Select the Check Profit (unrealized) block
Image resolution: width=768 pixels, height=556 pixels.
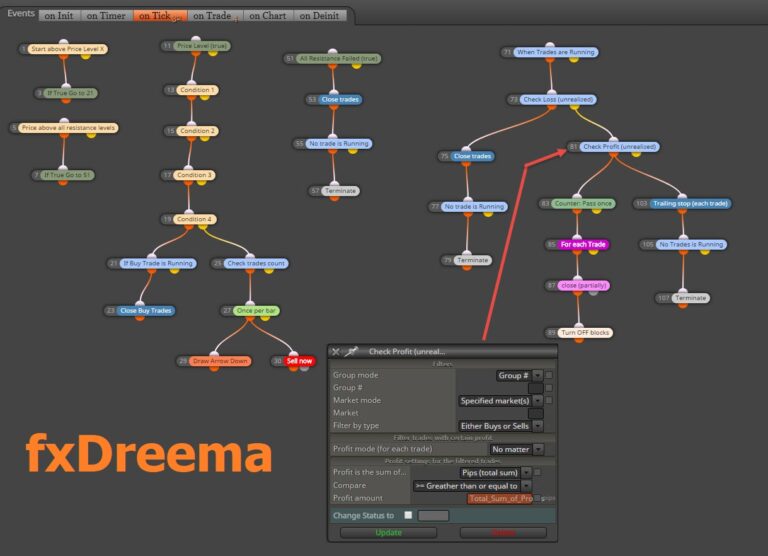pyautogui.click(x=619, y=146)
